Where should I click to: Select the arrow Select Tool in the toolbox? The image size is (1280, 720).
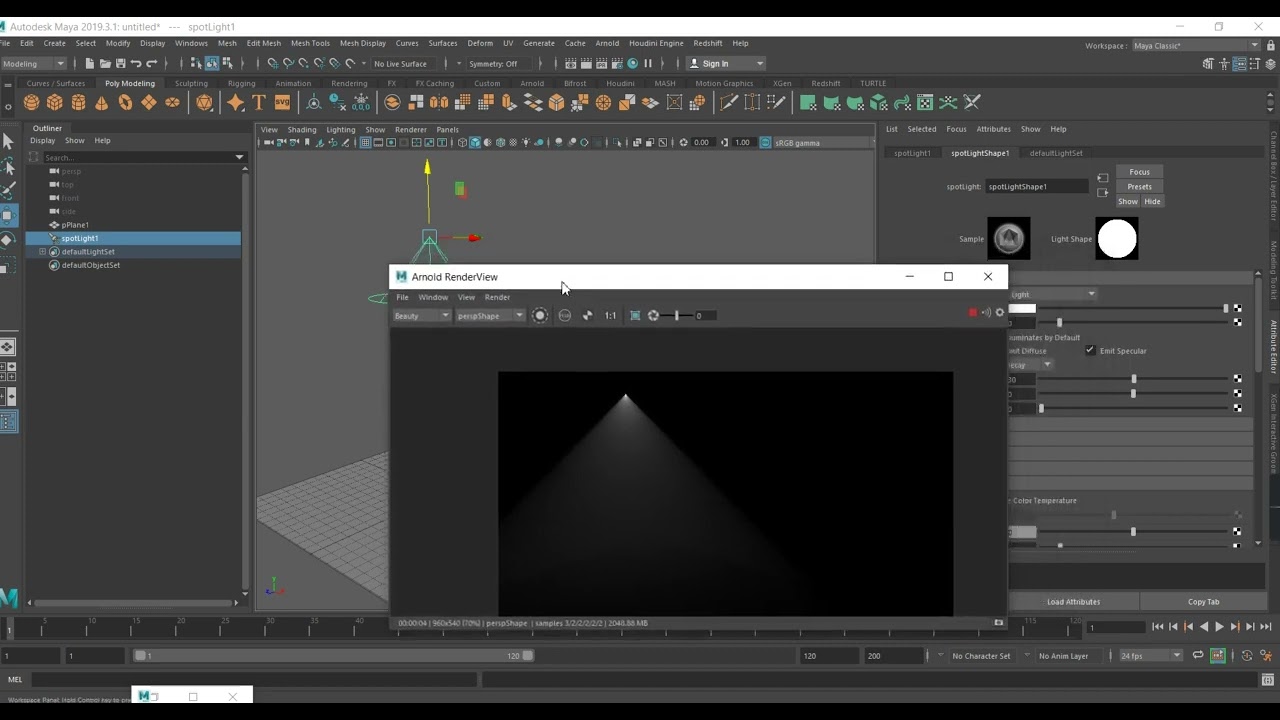tap(7, 141)
